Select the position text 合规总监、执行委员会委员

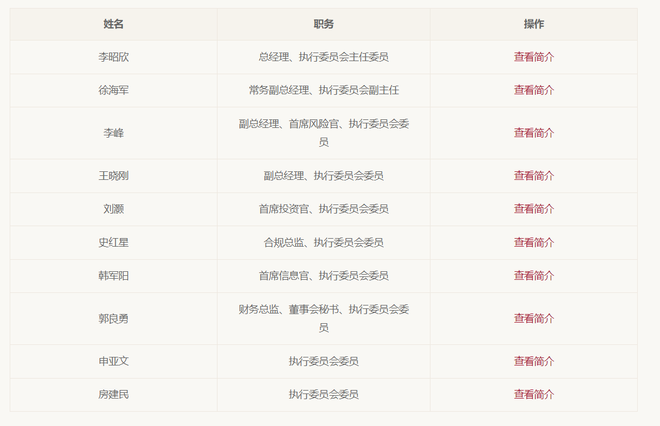(x=323, y=242)
